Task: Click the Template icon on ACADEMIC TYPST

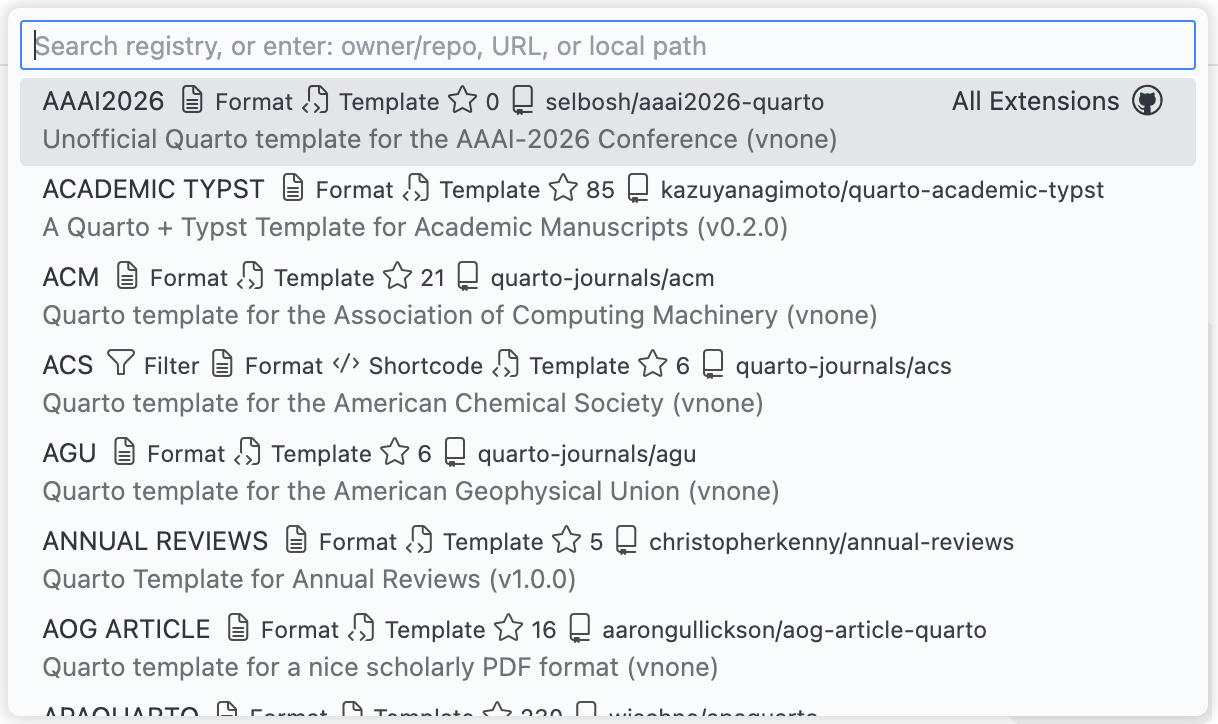Action: [x=413, y=188]
